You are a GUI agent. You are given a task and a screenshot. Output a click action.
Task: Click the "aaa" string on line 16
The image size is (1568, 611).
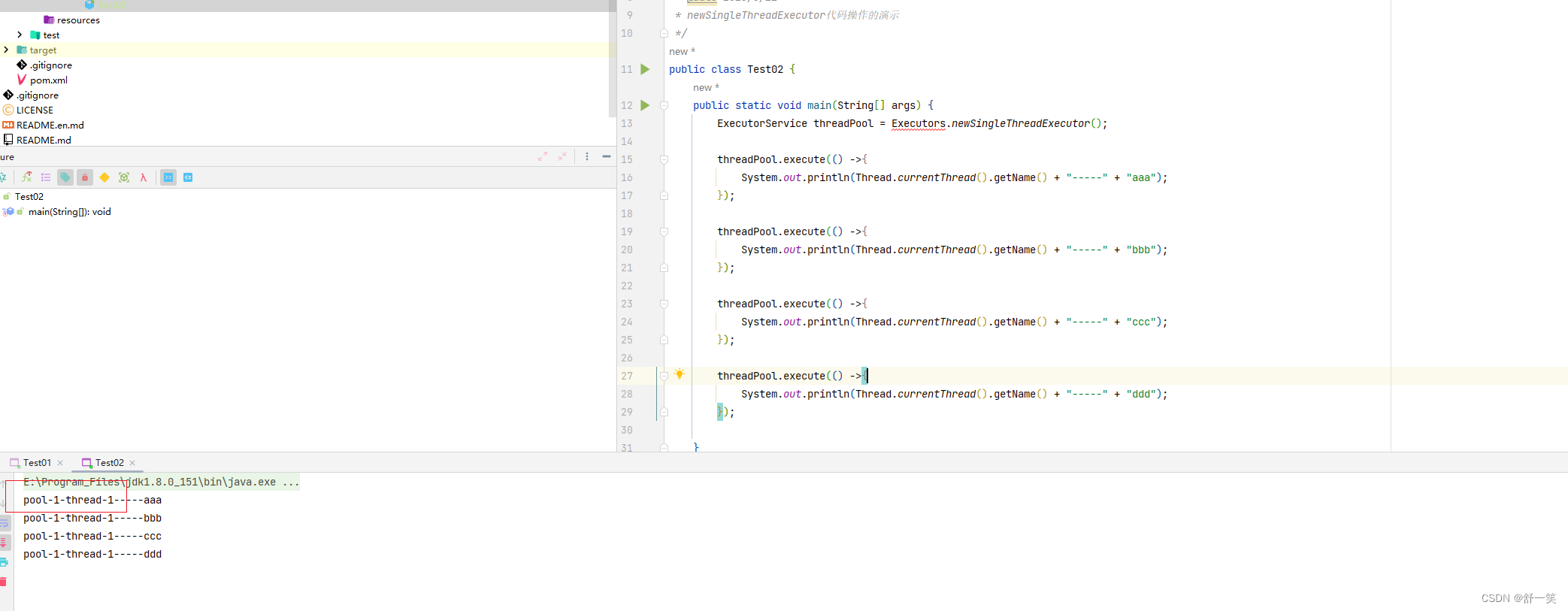[1141, 177]
